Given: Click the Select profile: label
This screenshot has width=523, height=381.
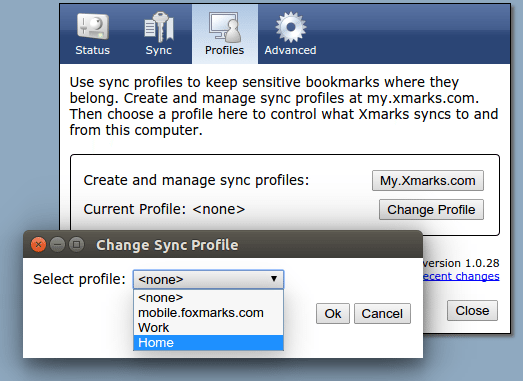Looking at the screenshot, I should [79, 279].
